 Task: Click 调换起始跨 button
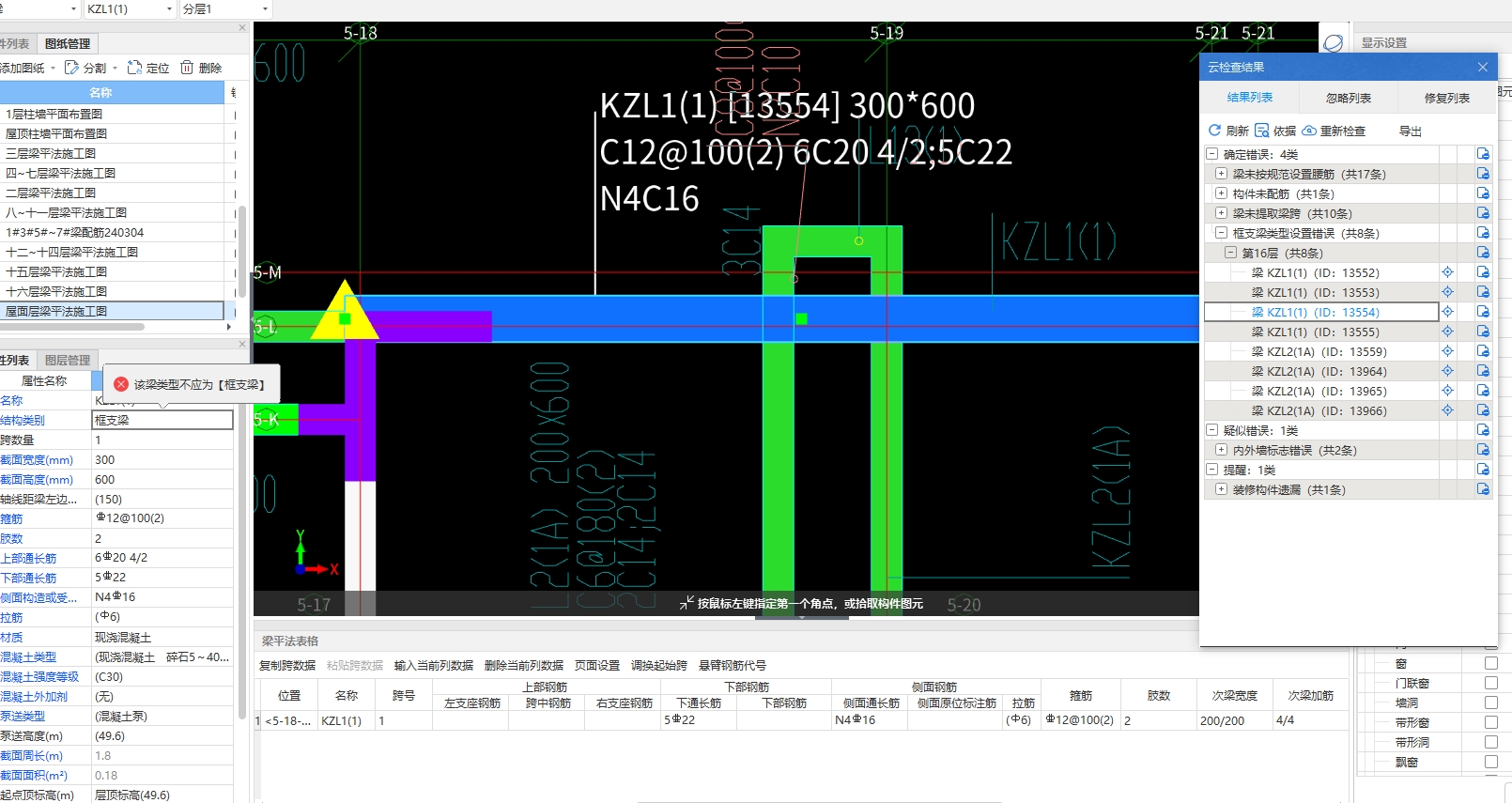[659, 665]
